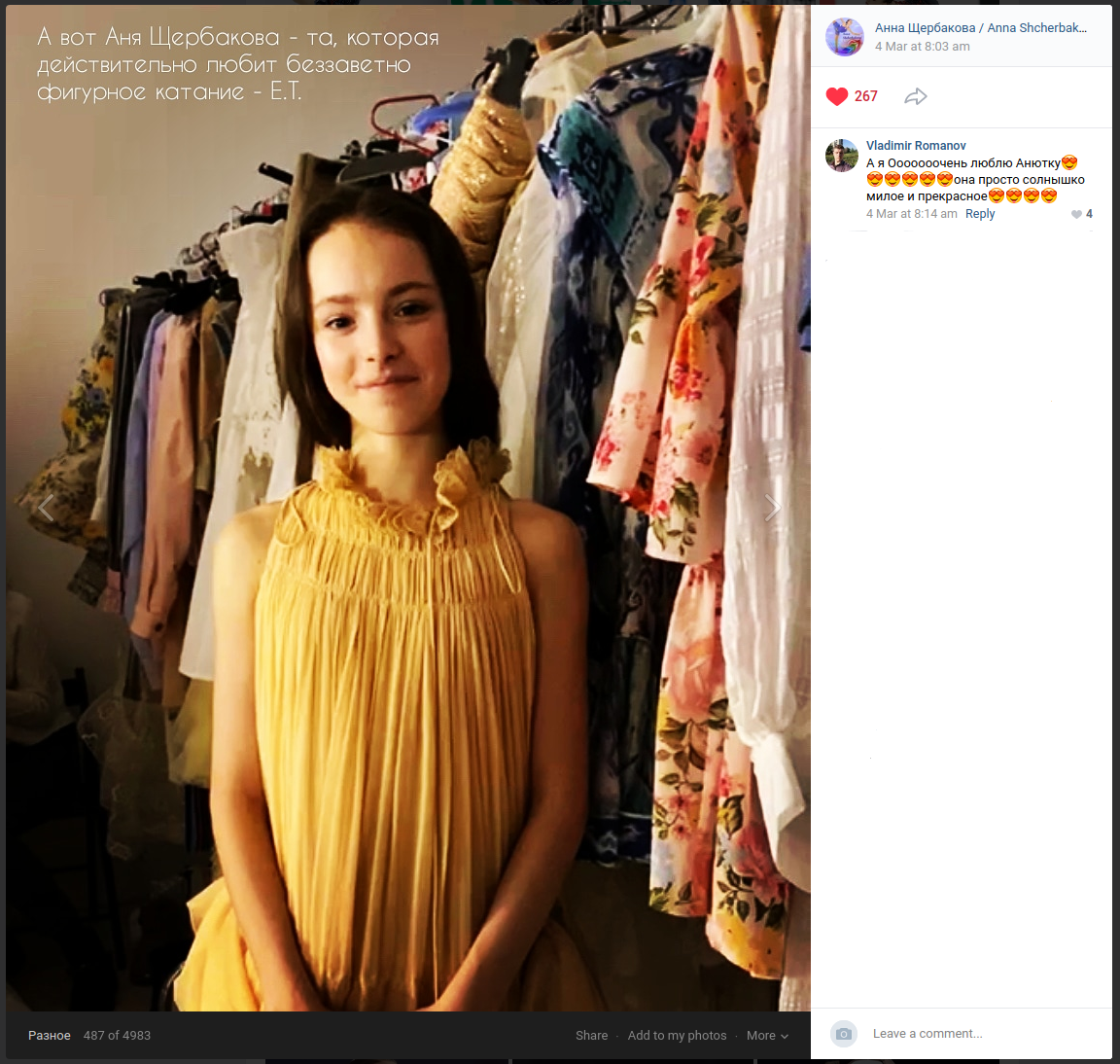Click the Vladimir Romanov name link
This screenshot has width=1120, height=1064.
point(916,146)
